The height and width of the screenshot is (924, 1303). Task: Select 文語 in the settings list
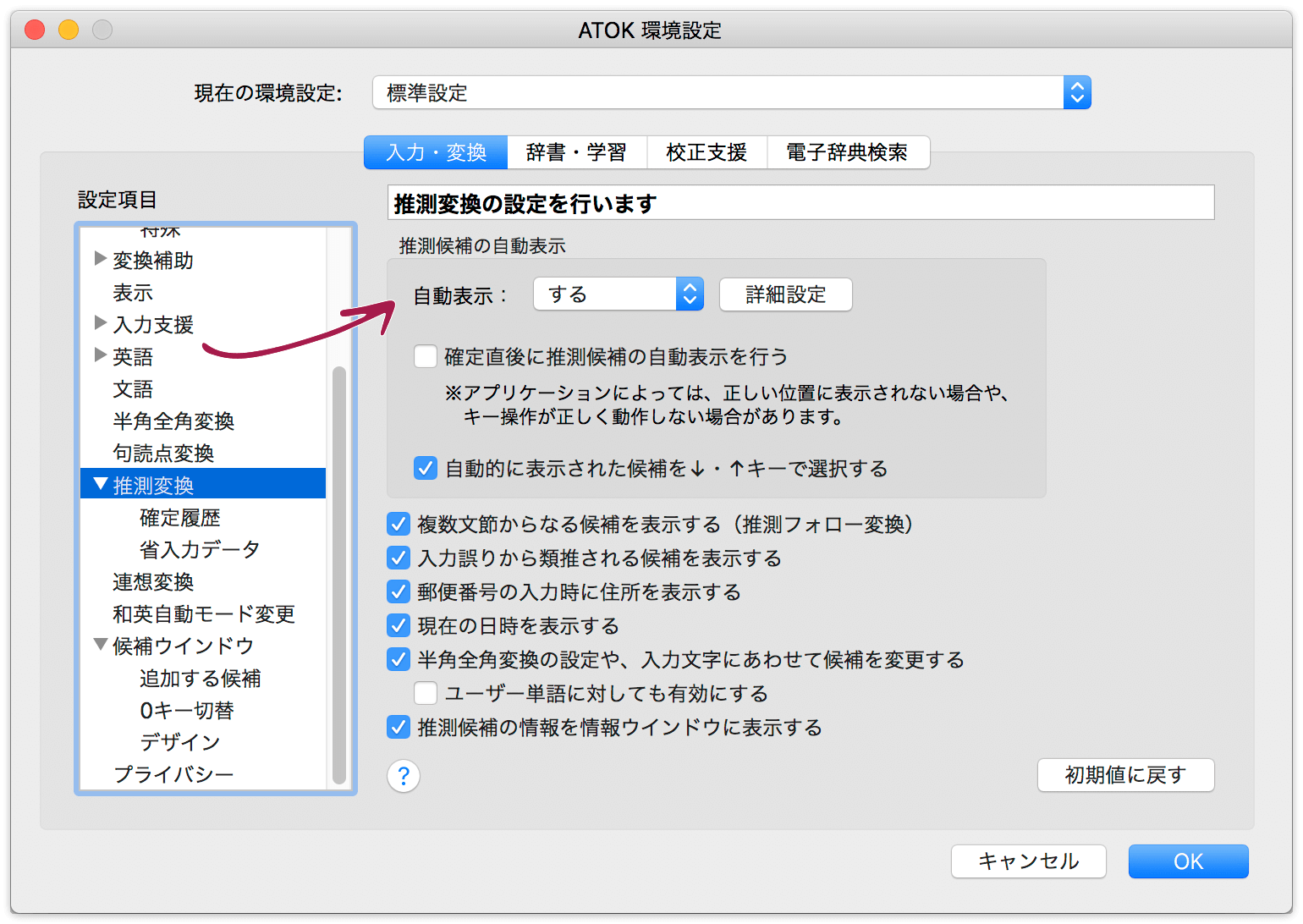coord(133,389)
